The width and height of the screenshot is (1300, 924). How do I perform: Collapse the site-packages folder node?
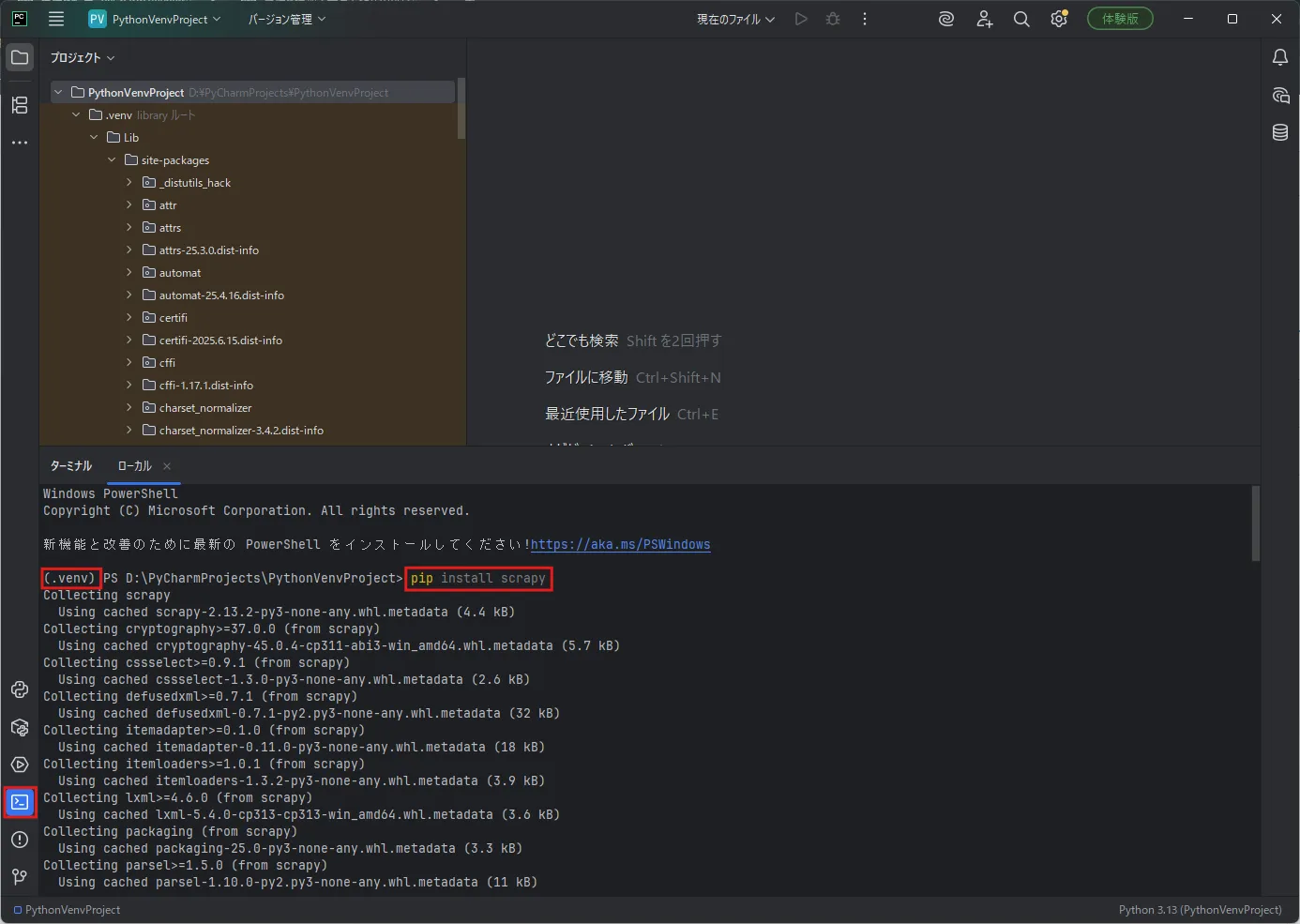(x=112, y=159)
